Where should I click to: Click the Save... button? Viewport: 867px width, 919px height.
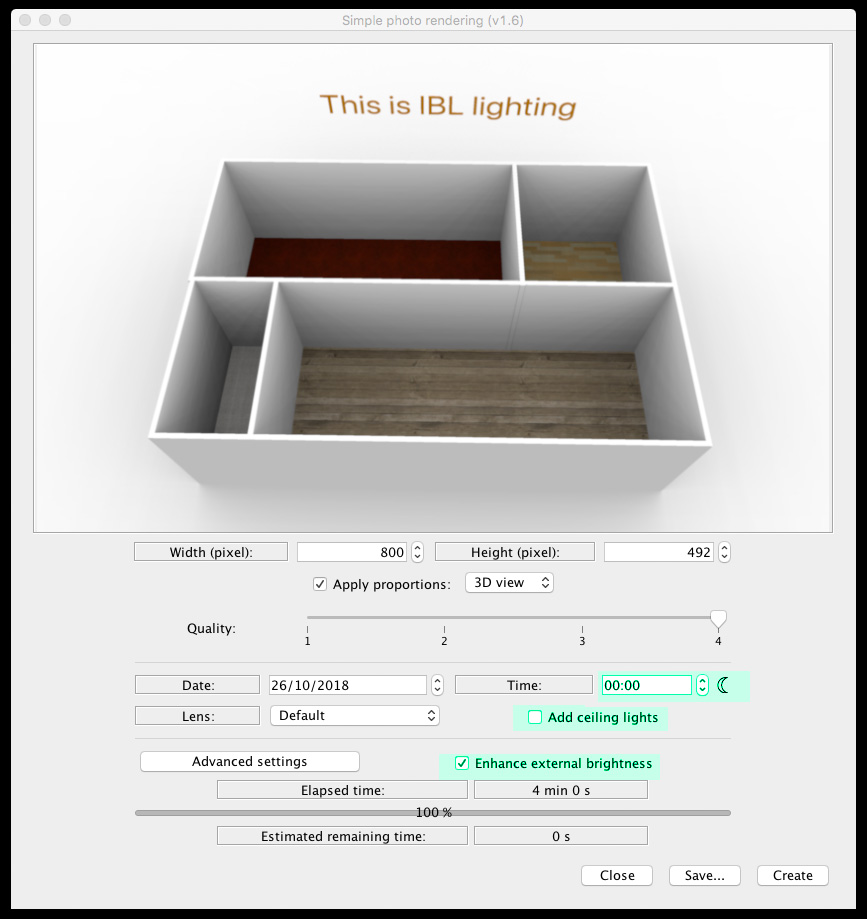coord(705,876)
